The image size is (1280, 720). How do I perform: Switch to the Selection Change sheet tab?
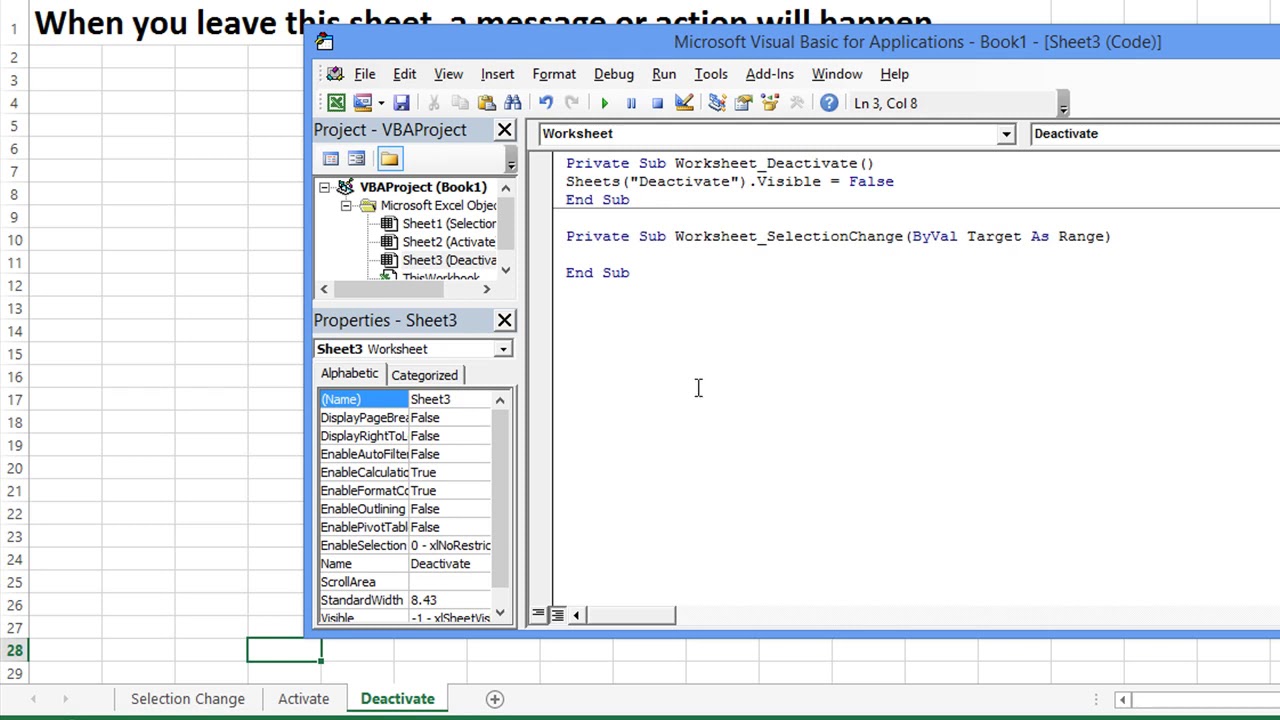[188, 699]
